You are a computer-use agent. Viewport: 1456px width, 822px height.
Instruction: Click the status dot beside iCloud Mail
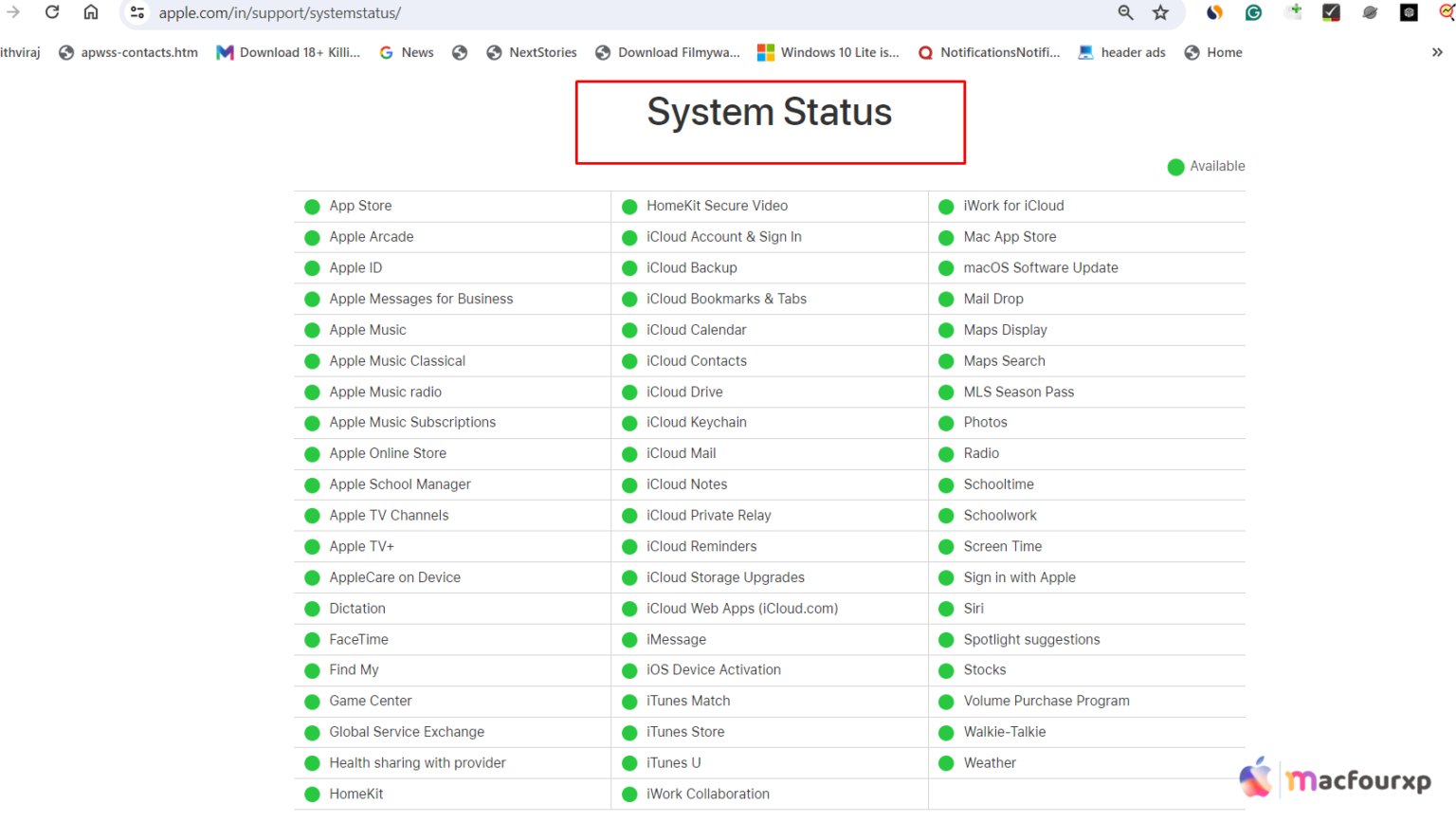[629, 453]
